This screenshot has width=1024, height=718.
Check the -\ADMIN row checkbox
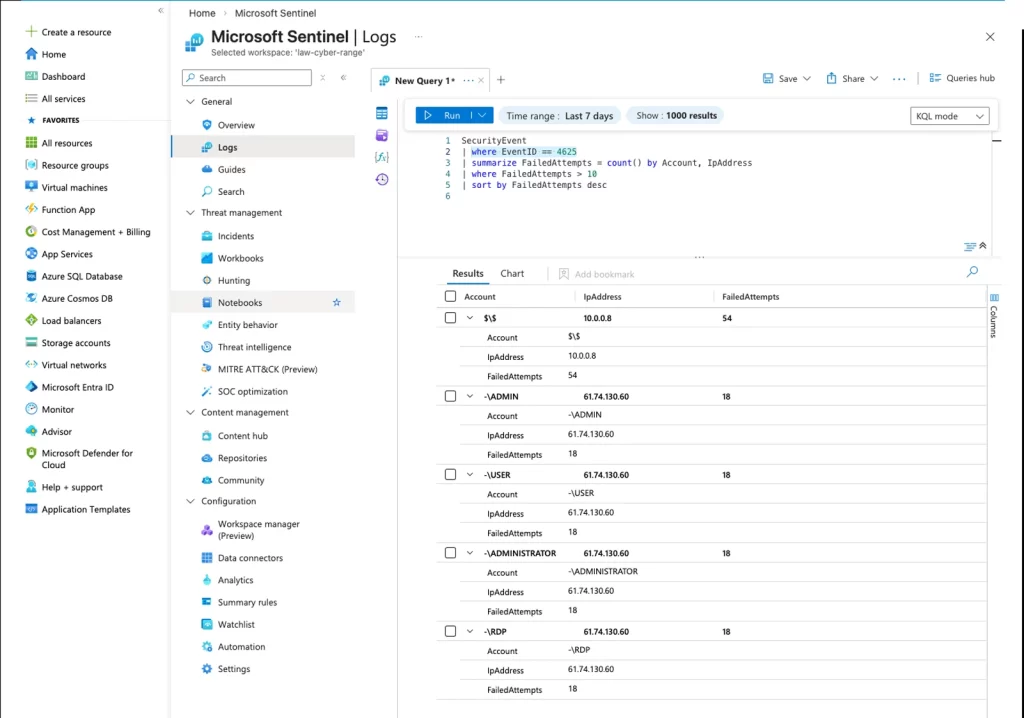click(449, 395)
